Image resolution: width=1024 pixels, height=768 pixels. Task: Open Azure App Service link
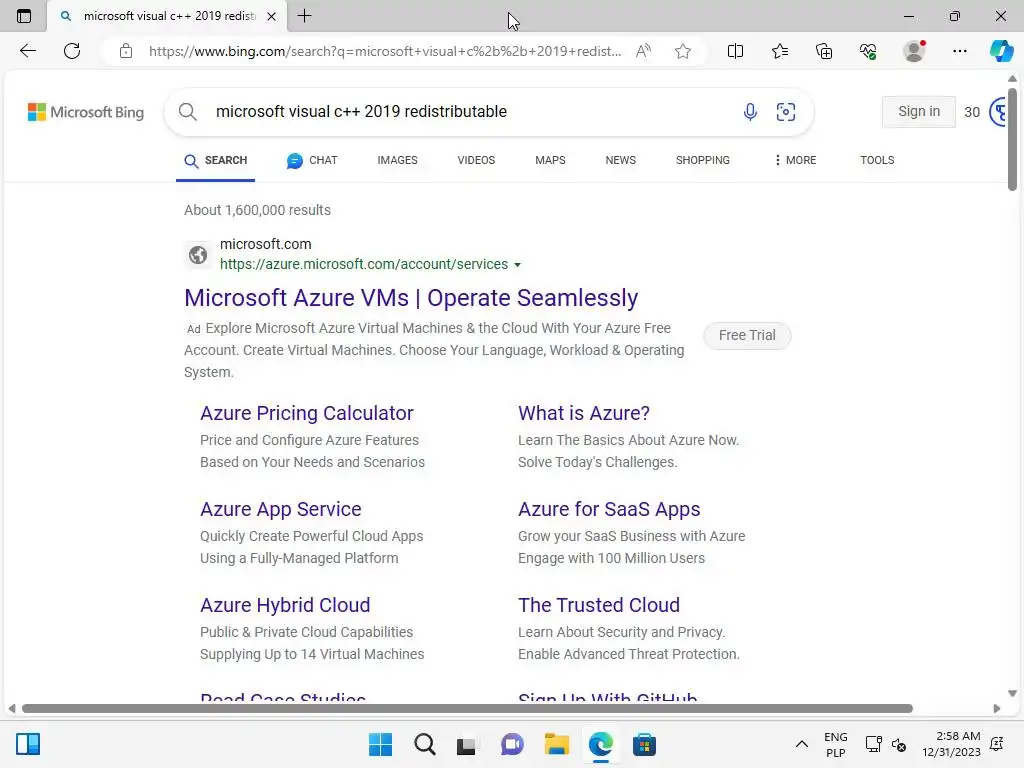[281, 509]
